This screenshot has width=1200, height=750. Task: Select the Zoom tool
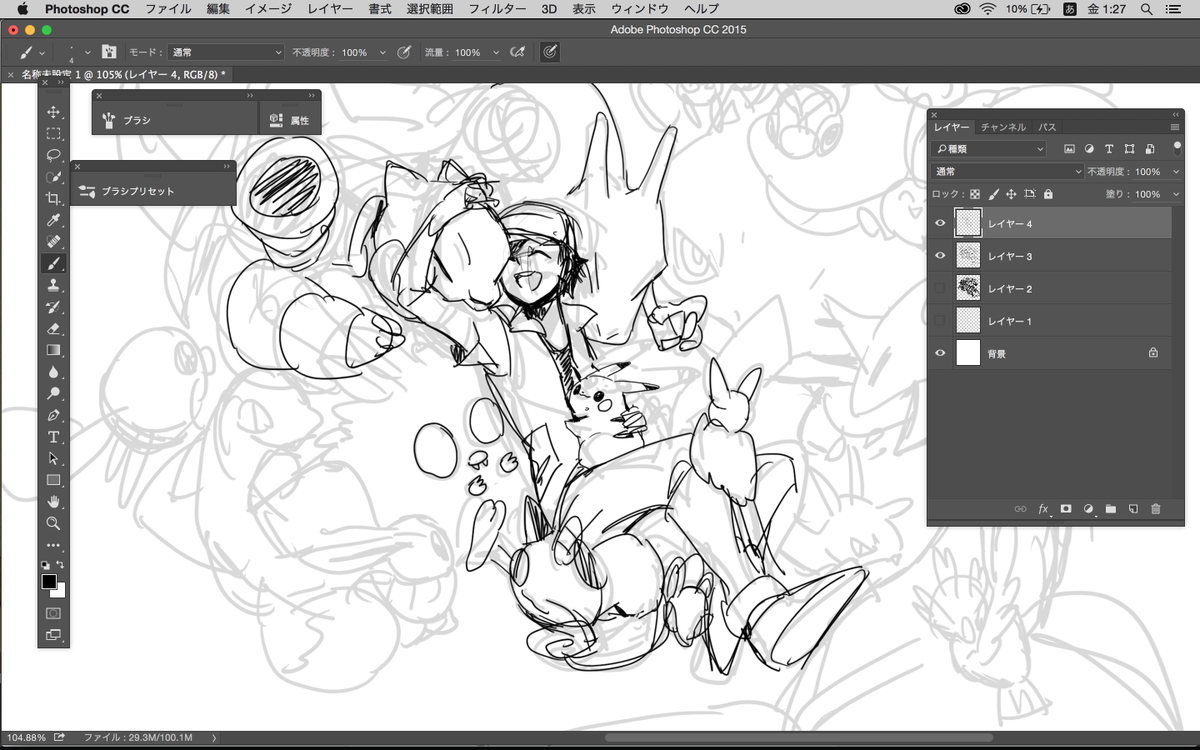53,523
